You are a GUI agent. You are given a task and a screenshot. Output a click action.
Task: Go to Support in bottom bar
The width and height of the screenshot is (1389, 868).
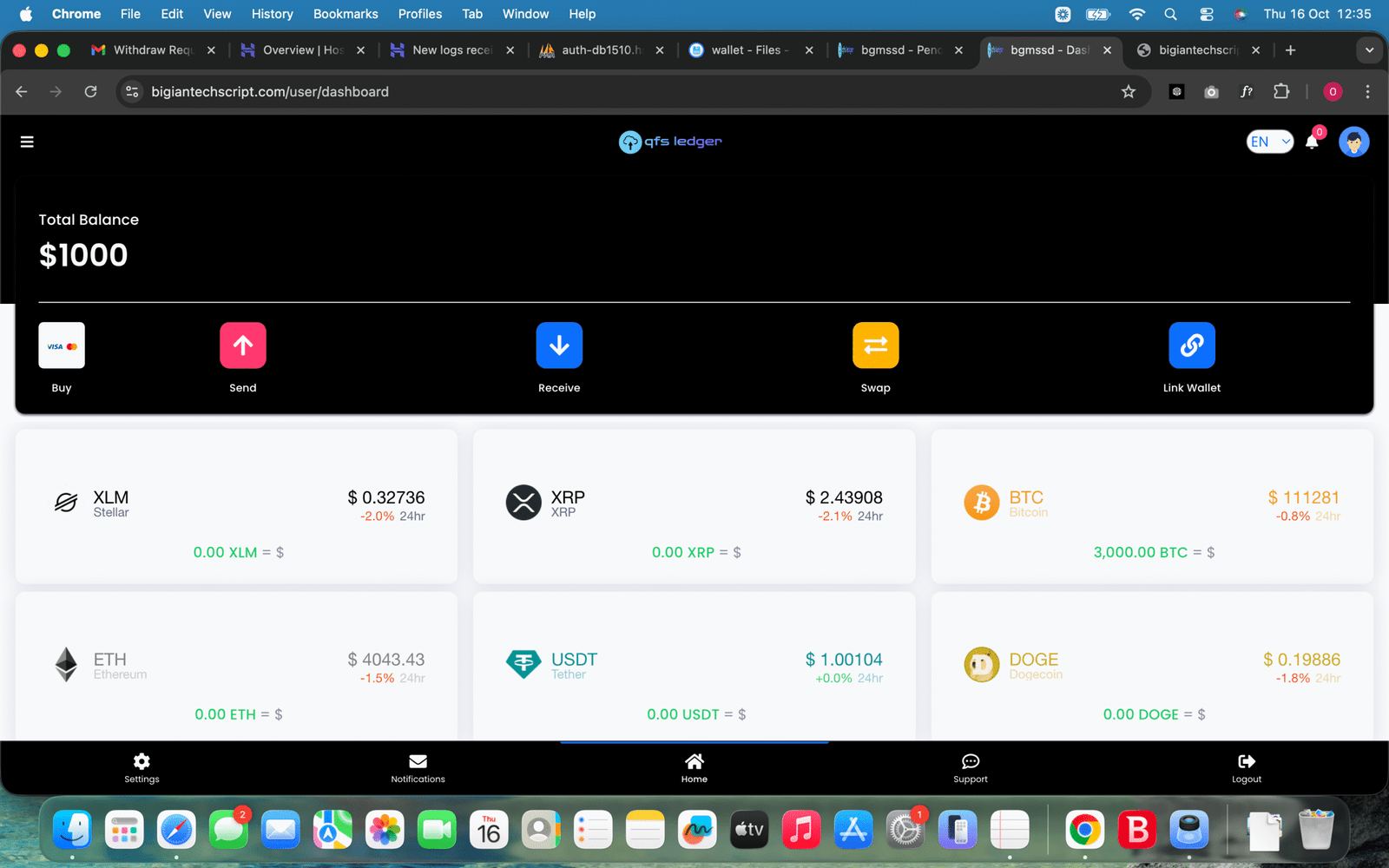coord(970,767)
